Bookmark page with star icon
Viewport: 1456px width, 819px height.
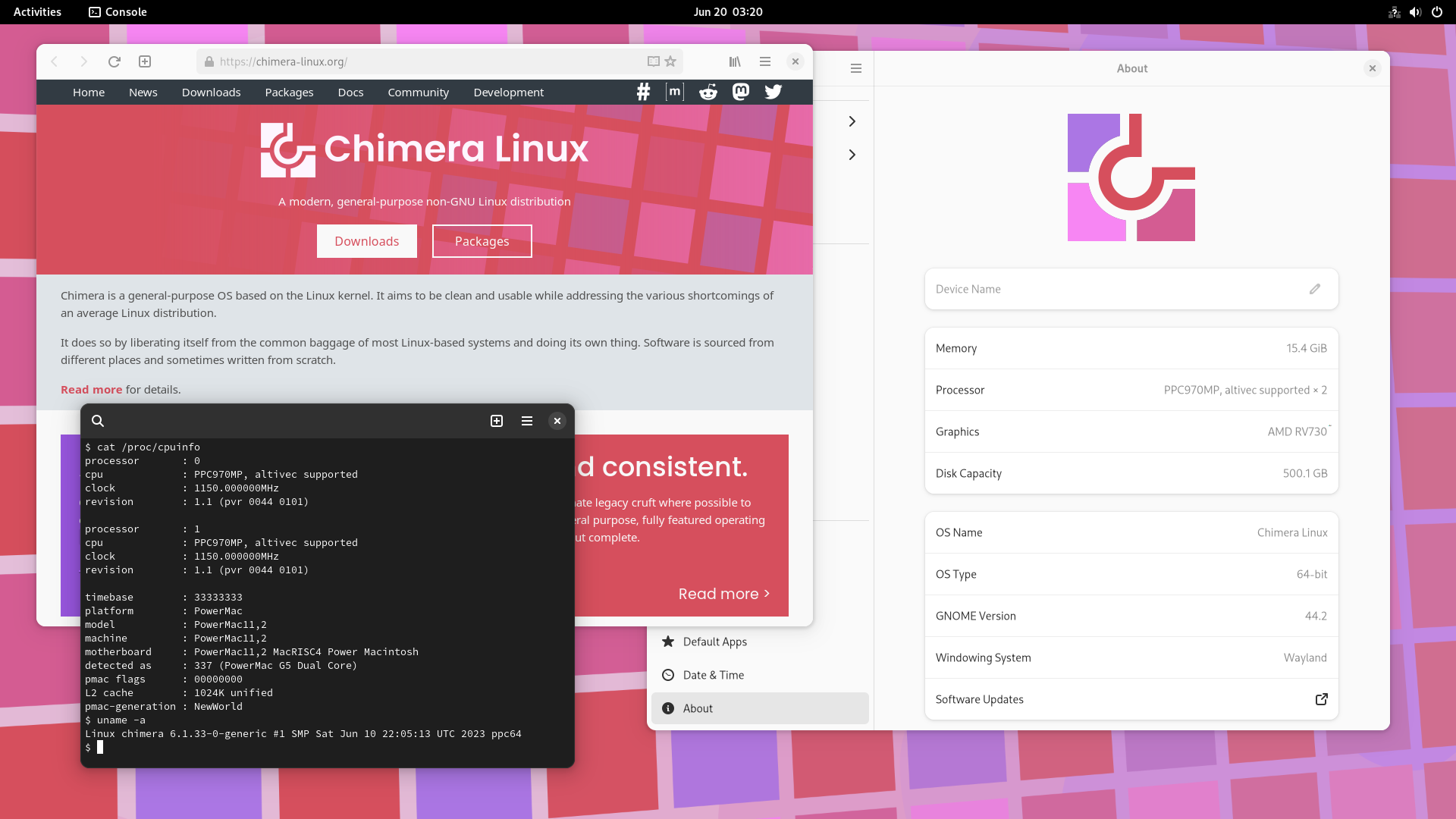click(670, 61)
